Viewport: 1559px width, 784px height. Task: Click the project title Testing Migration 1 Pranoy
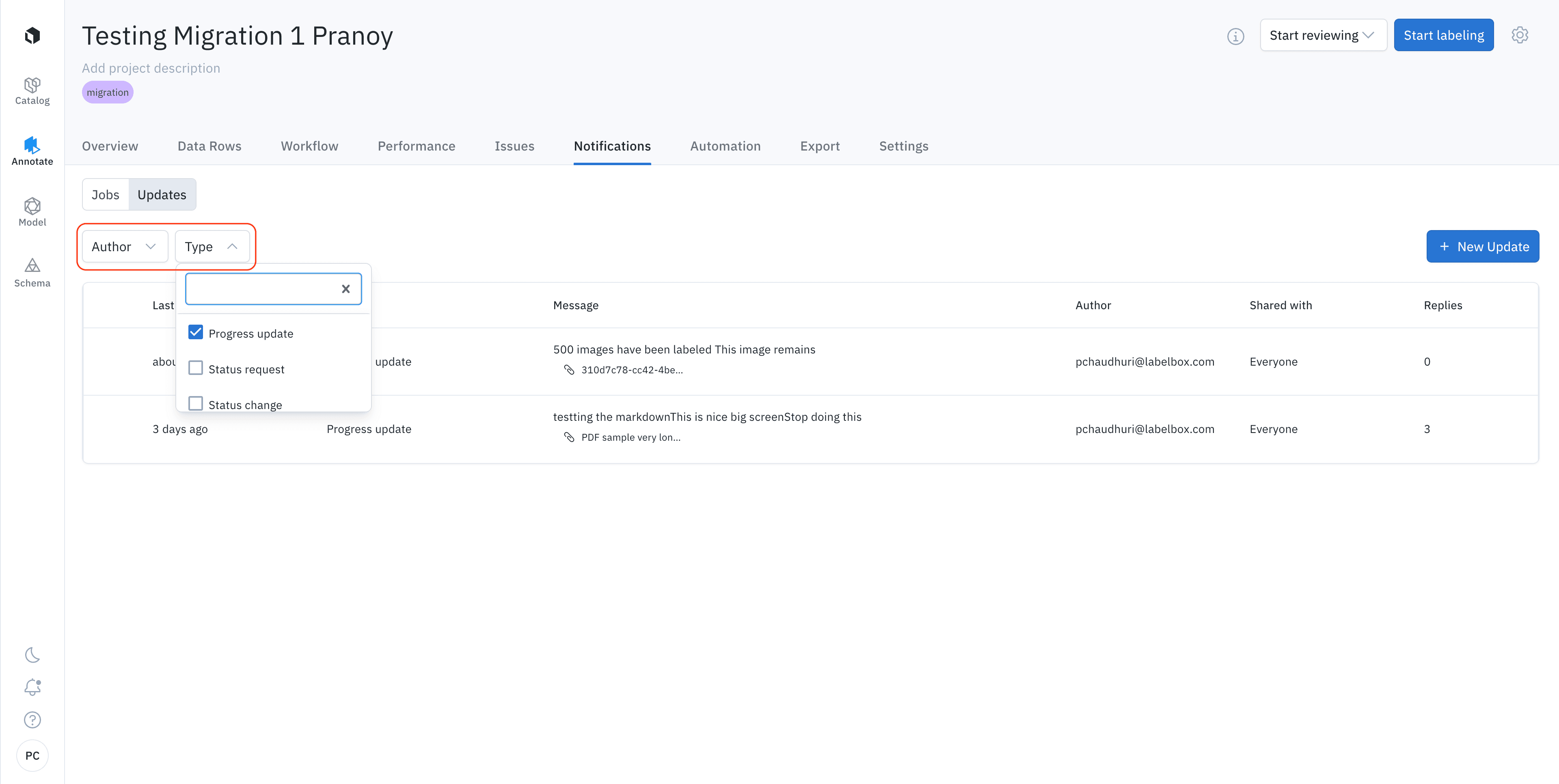[237, 36]
